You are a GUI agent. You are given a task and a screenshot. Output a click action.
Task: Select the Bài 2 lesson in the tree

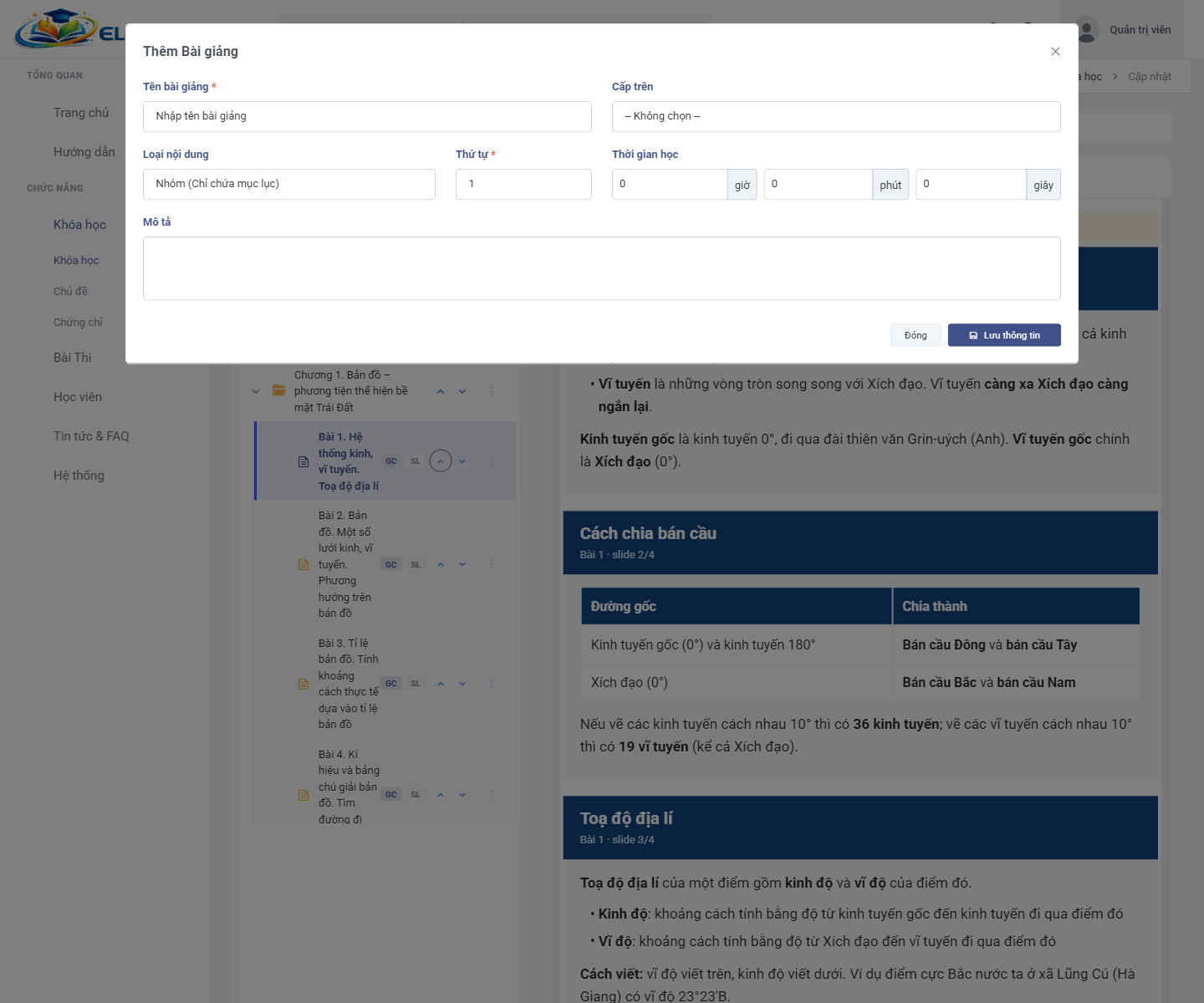pos(346,564)
